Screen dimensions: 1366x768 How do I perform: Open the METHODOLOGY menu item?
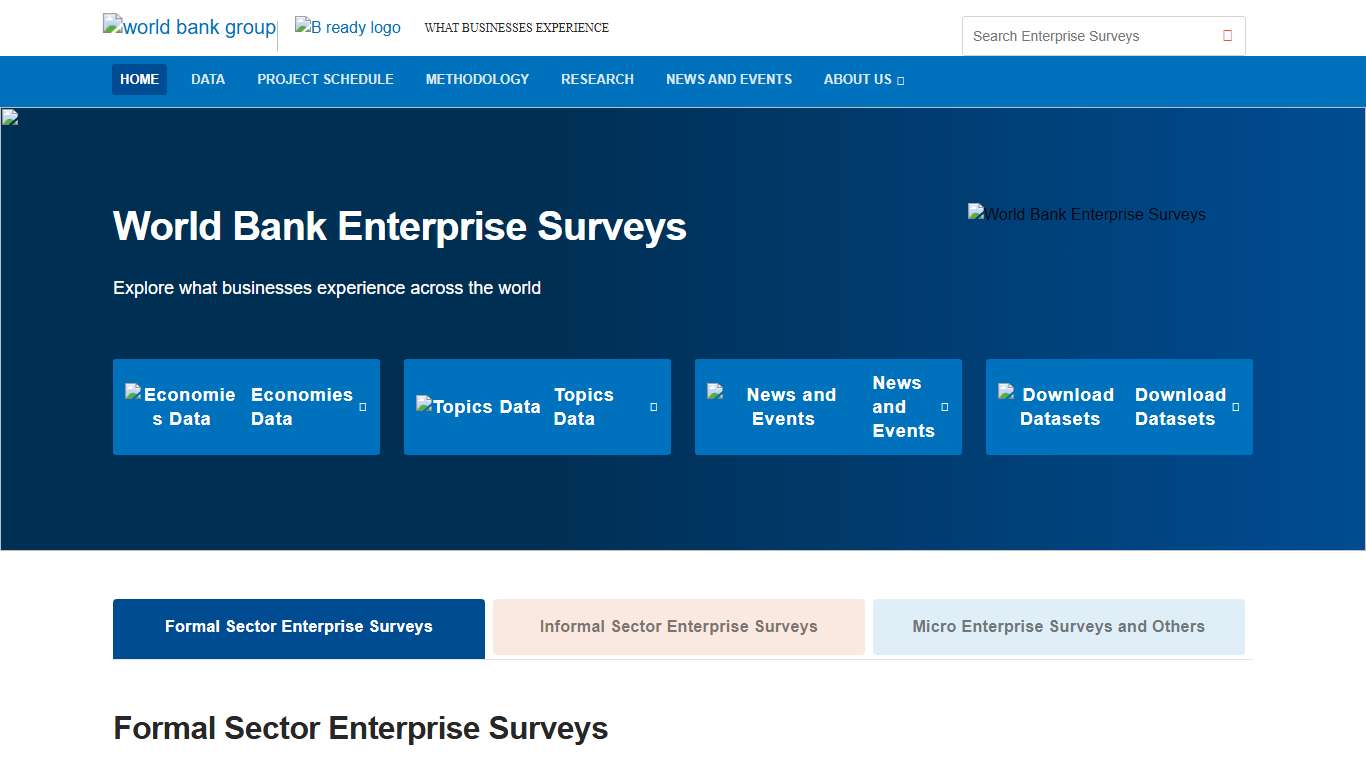477,80
